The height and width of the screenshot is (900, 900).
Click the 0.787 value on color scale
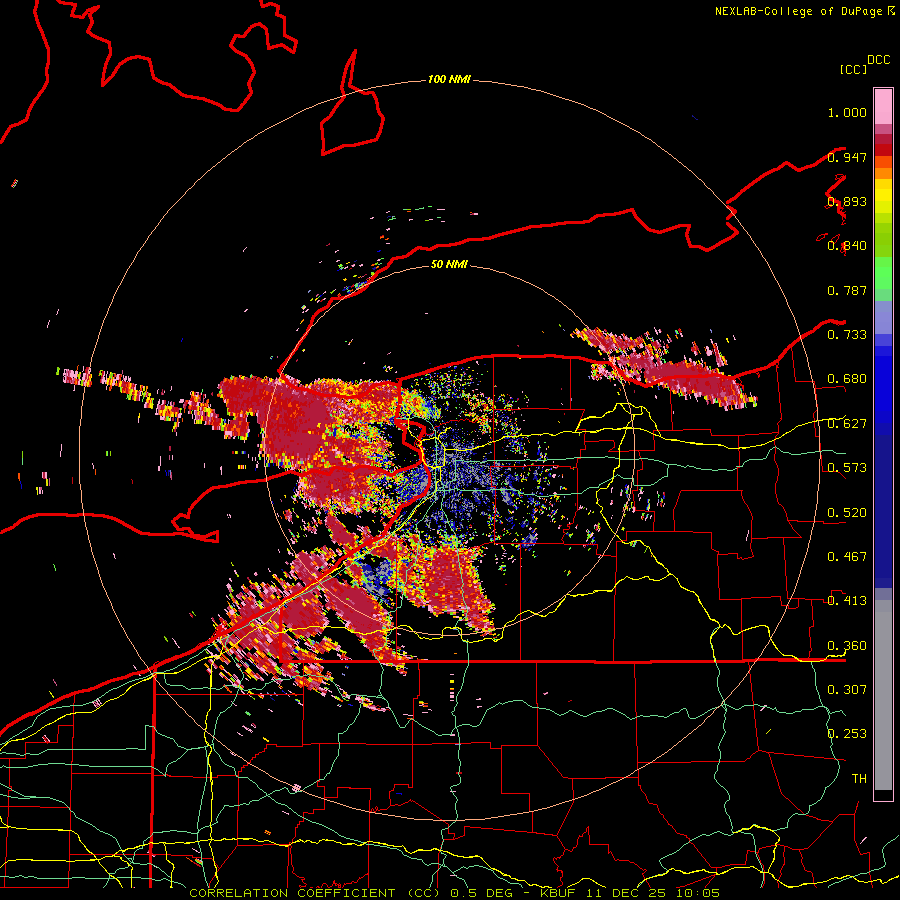847,290
